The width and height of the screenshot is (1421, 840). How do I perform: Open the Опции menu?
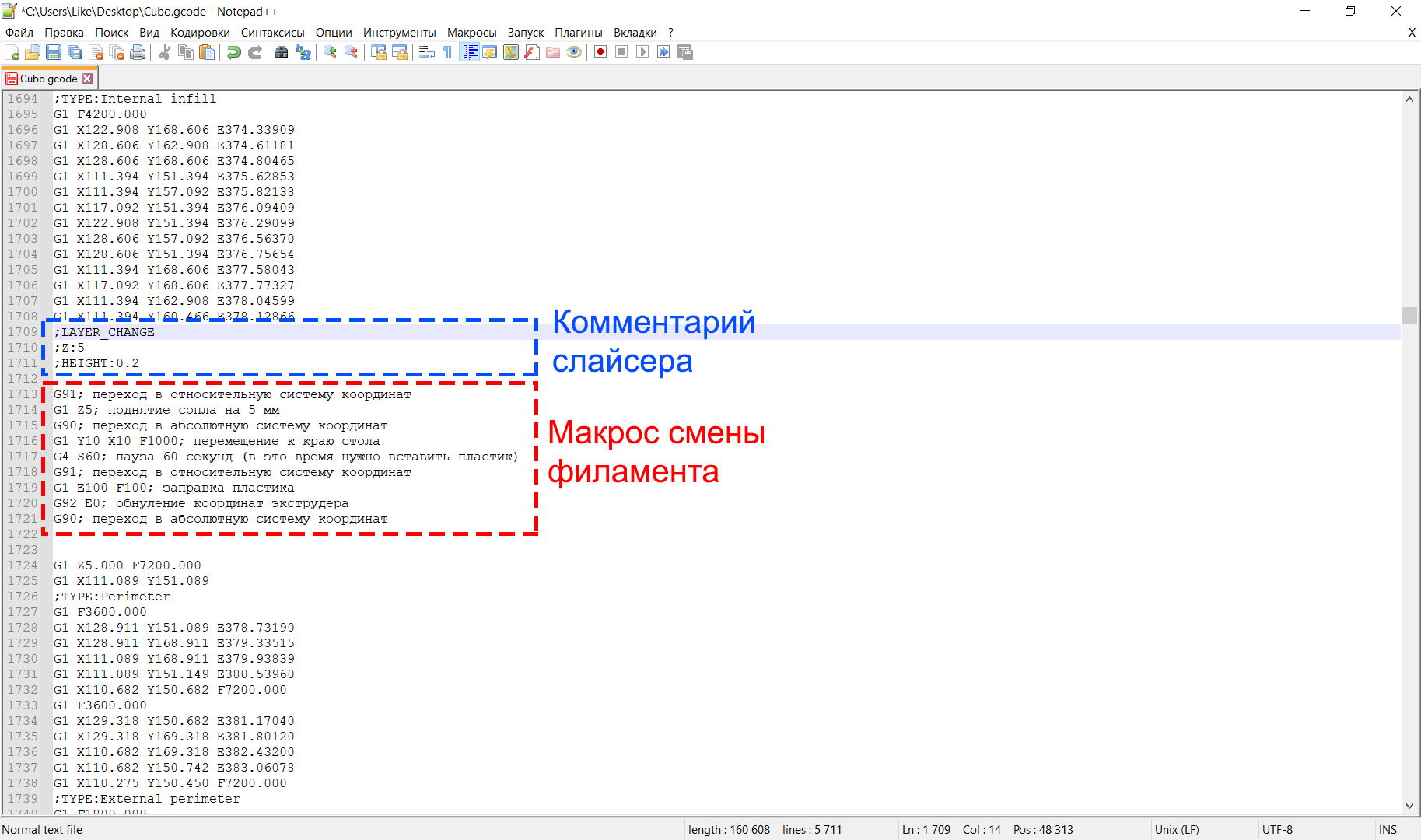click(334, 33)
